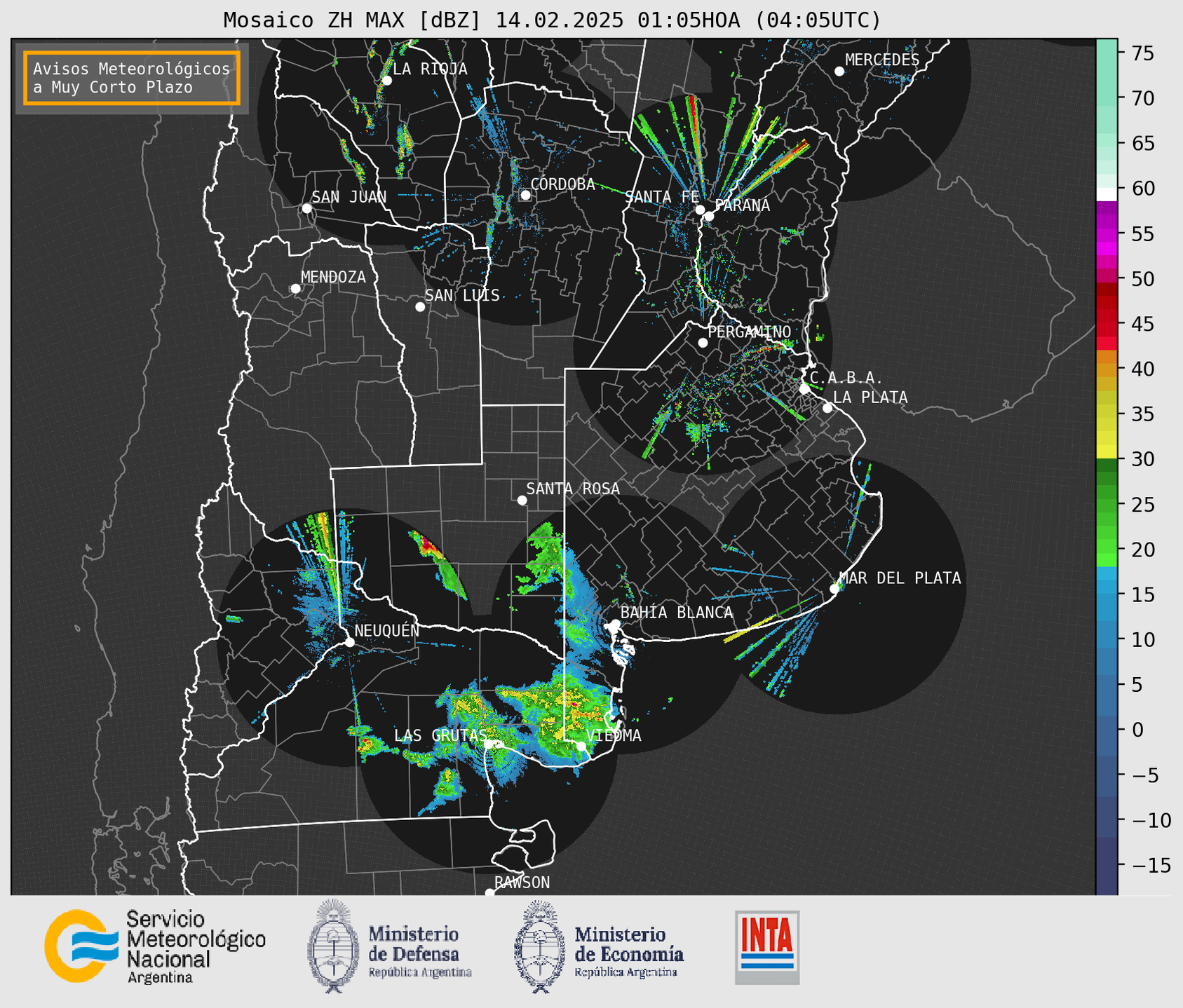The width and height of the screenshot is (1183, 1008).
Task: Click the 25 dBZ green band on colorbar
Action: pyautogui.click(x=1107, y=504)
